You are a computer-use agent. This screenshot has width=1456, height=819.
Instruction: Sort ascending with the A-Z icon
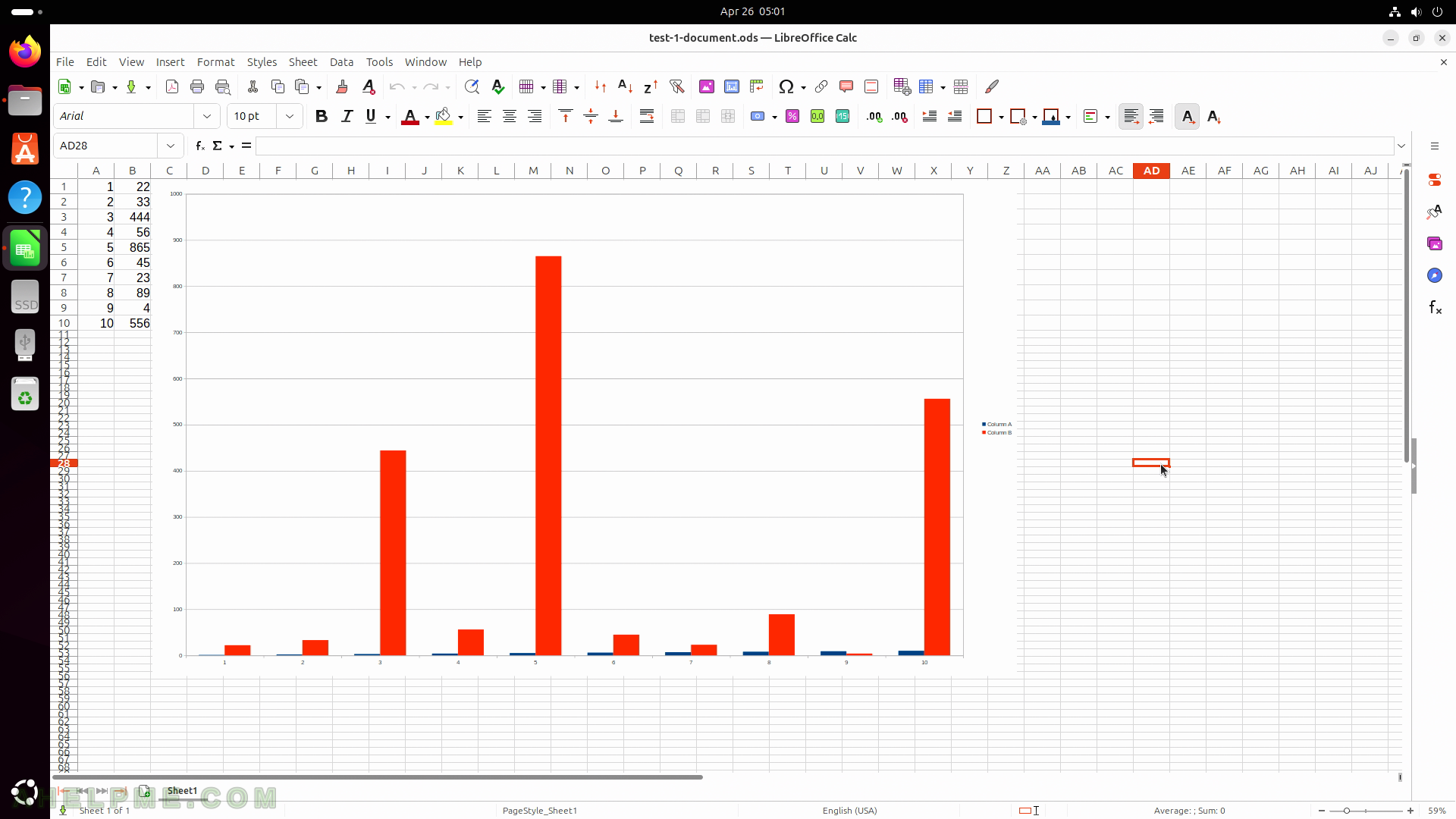coord(625,86)
